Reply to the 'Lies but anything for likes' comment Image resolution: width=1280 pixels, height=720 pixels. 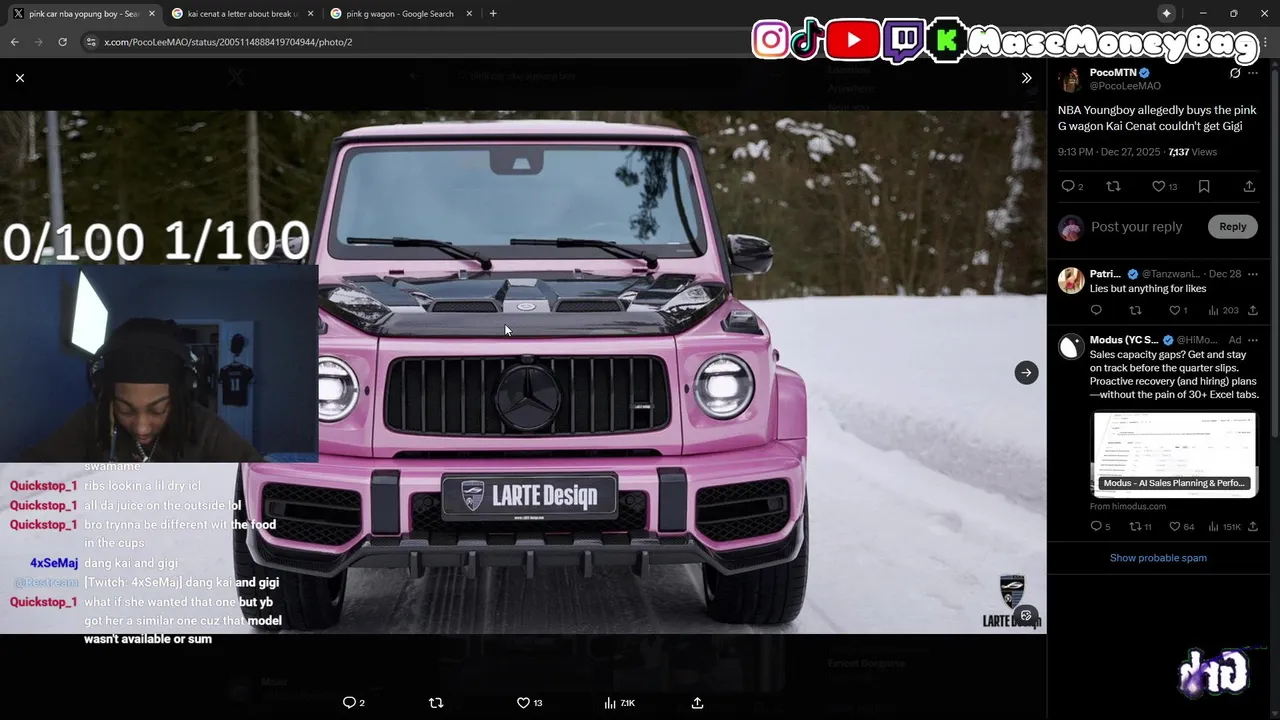(x=1096, y=311)
